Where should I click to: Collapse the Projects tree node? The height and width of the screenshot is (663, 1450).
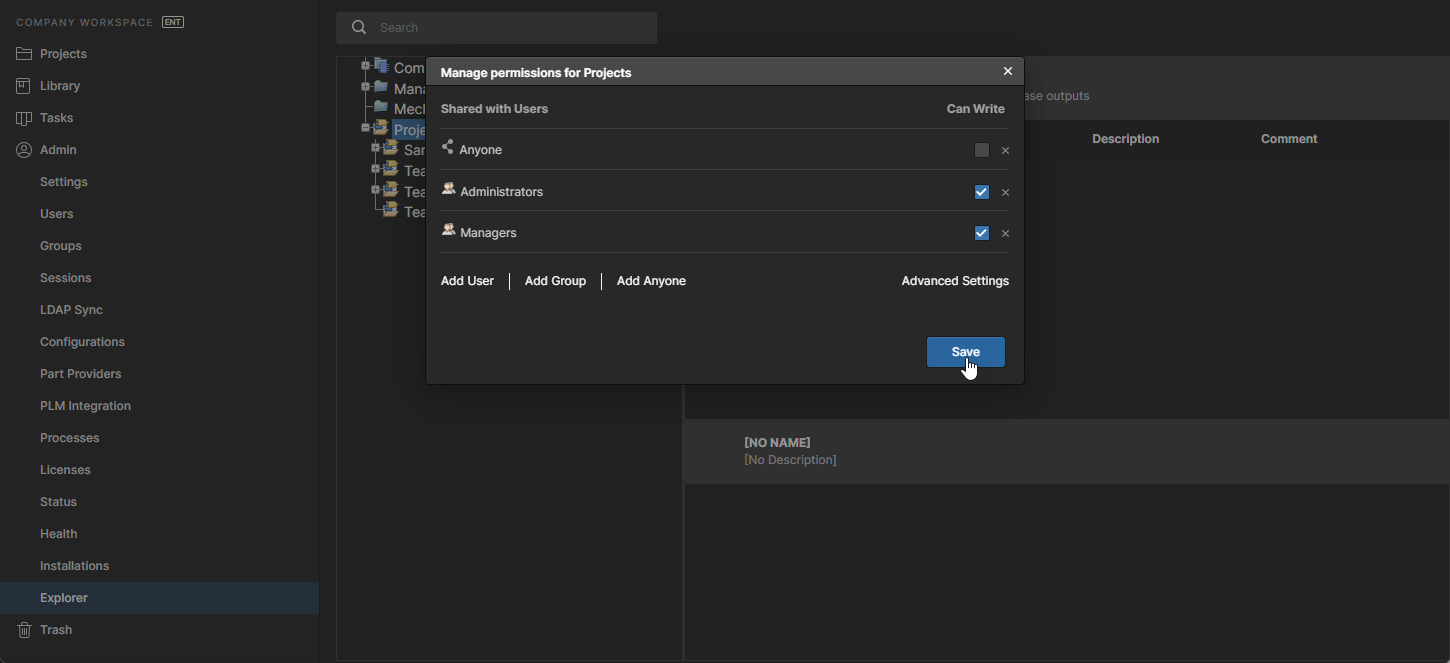click(x=366, y=128)
